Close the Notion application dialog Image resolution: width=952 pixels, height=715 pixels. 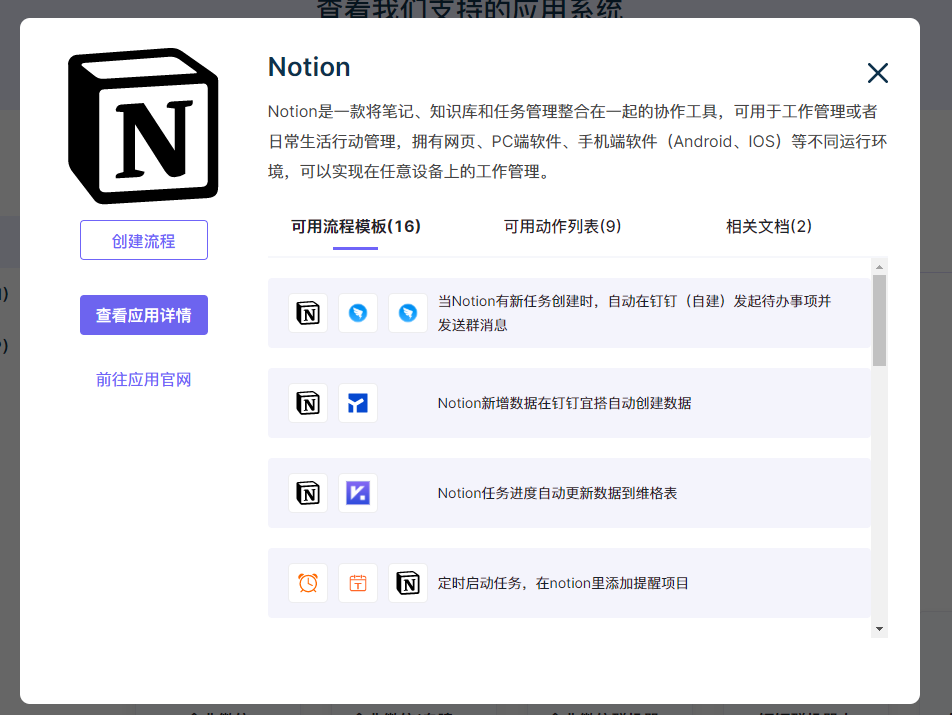tap(877, 73)
